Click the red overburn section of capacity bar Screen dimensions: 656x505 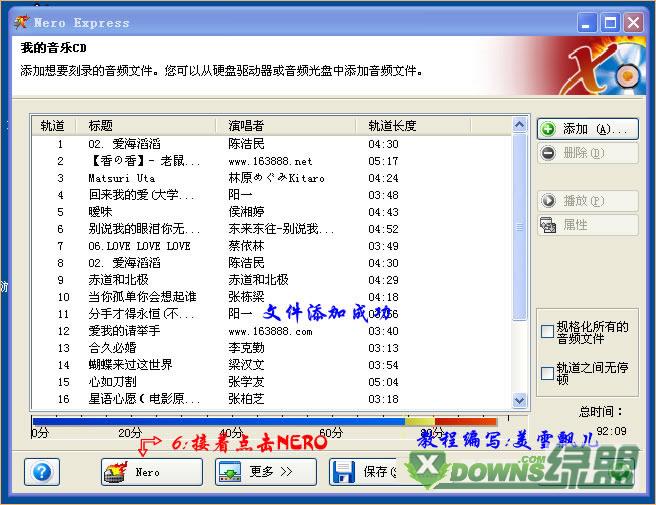pyautogui.click(x=466, y=421)
